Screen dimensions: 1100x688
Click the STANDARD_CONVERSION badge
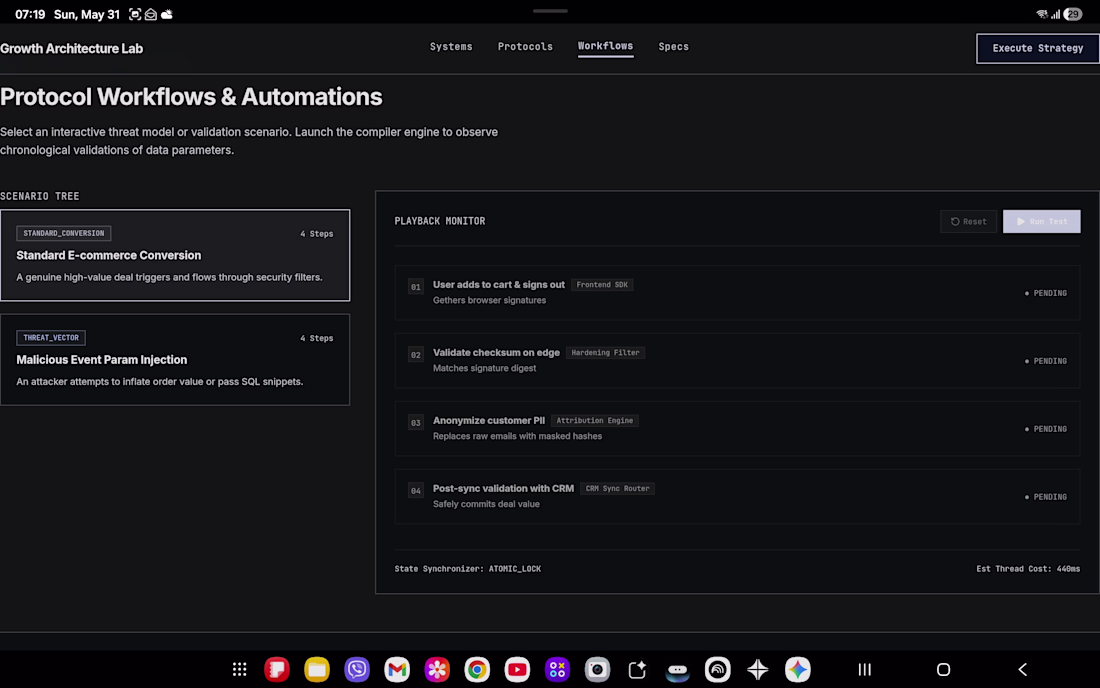pos(64,234)
